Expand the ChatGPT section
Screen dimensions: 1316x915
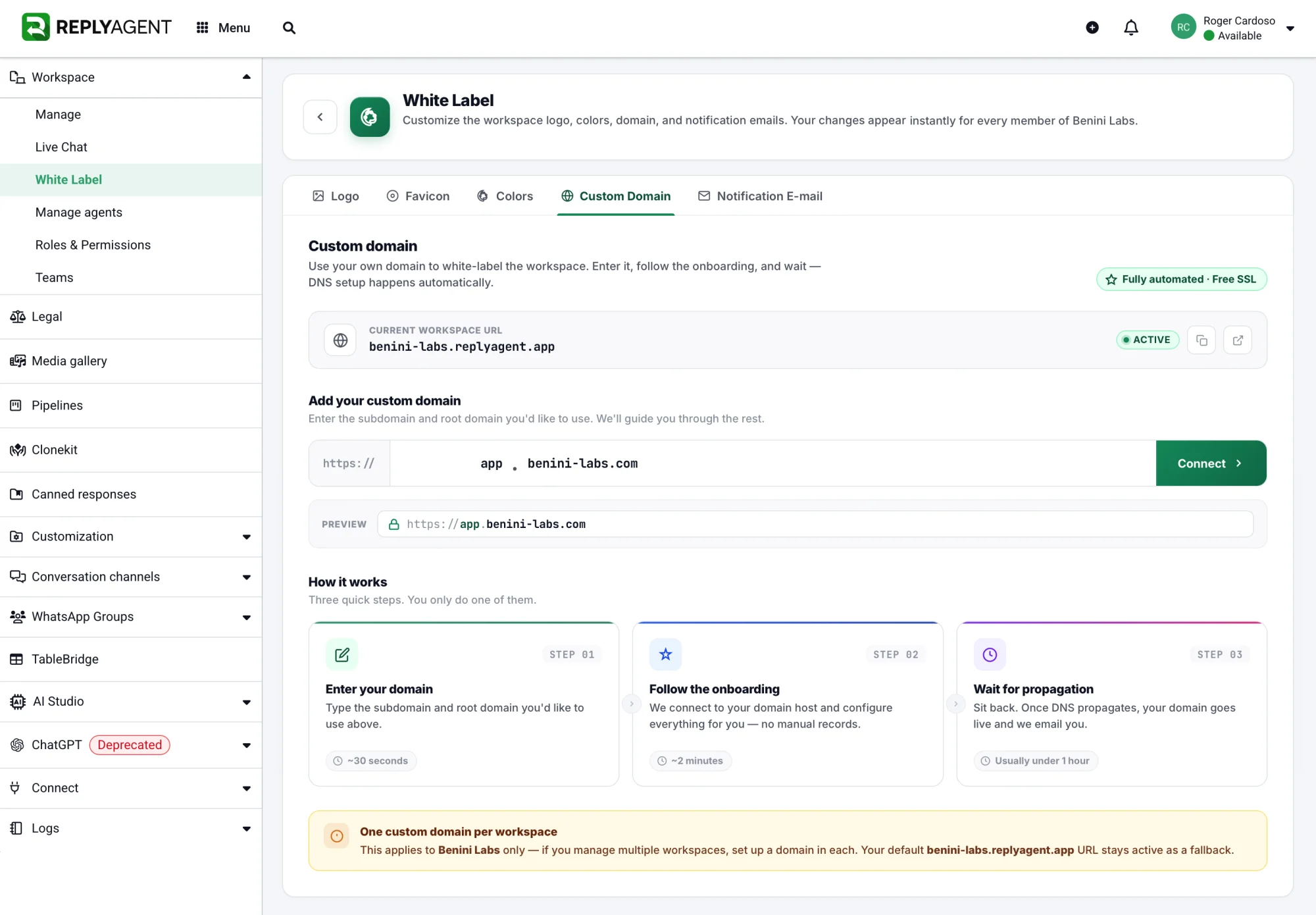coord(246,746)
